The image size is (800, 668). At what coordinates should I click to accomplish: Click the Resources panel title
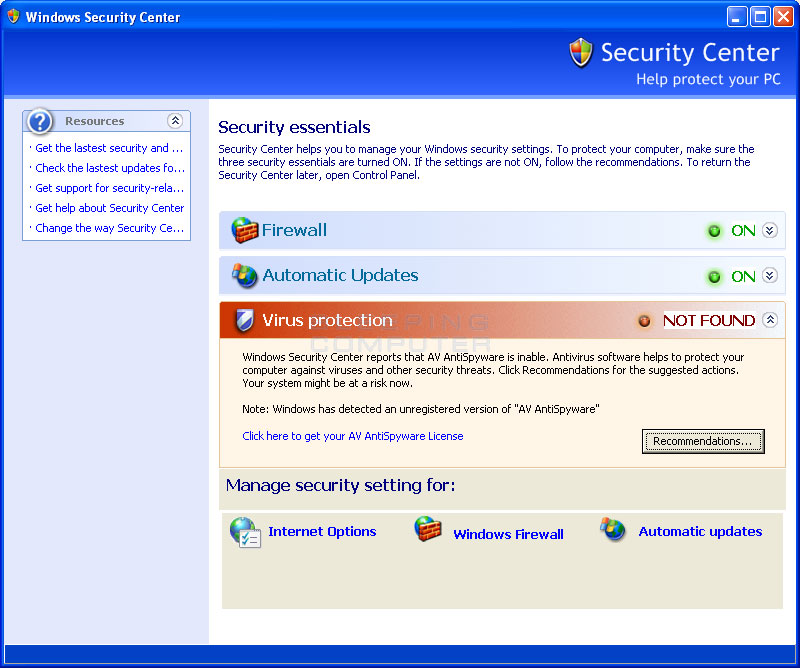[x=94, y=121]
